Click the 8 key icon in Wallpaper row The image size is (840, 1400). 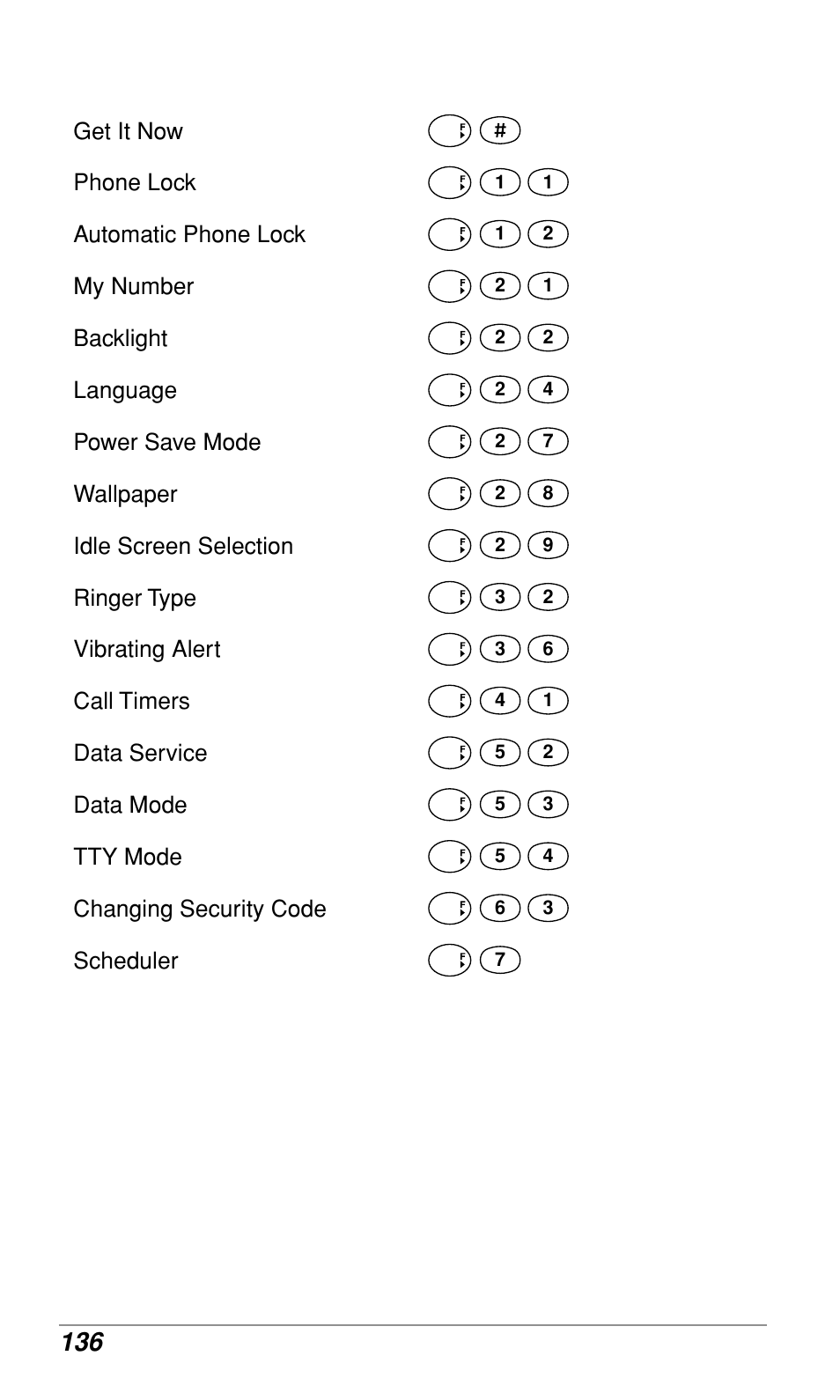tap(548, 493)
